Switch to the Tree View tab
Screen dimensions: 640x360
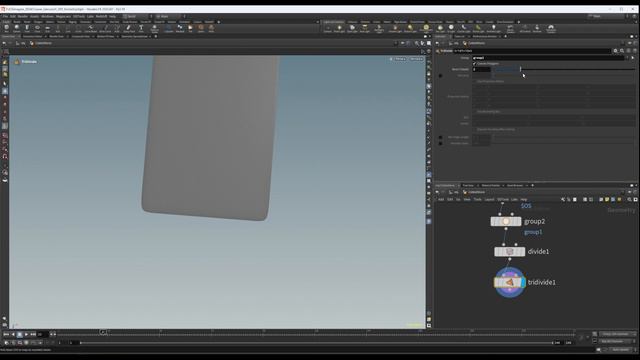point(468,185)
